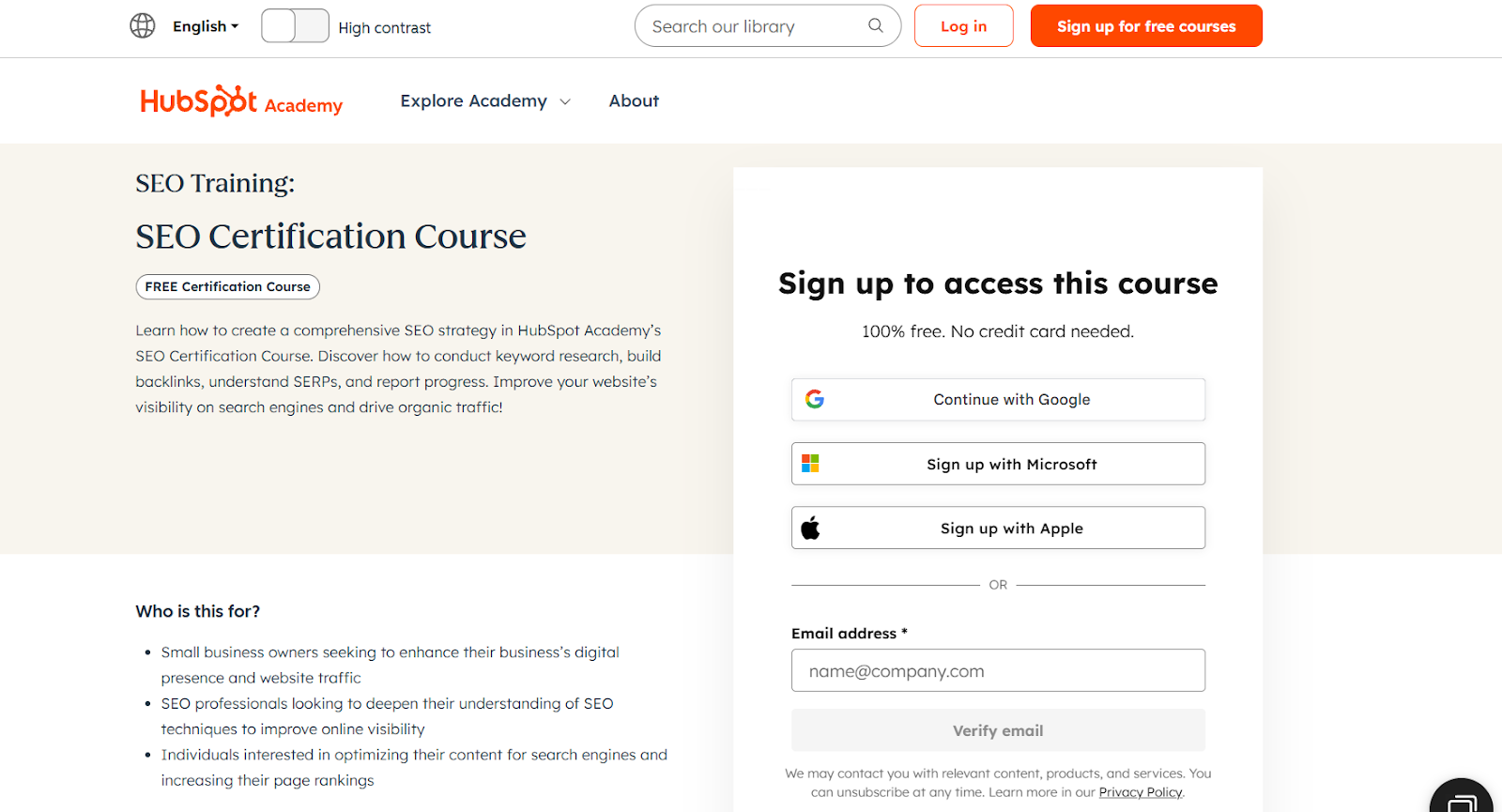Click Sign up with Apple button

[998, 528]
